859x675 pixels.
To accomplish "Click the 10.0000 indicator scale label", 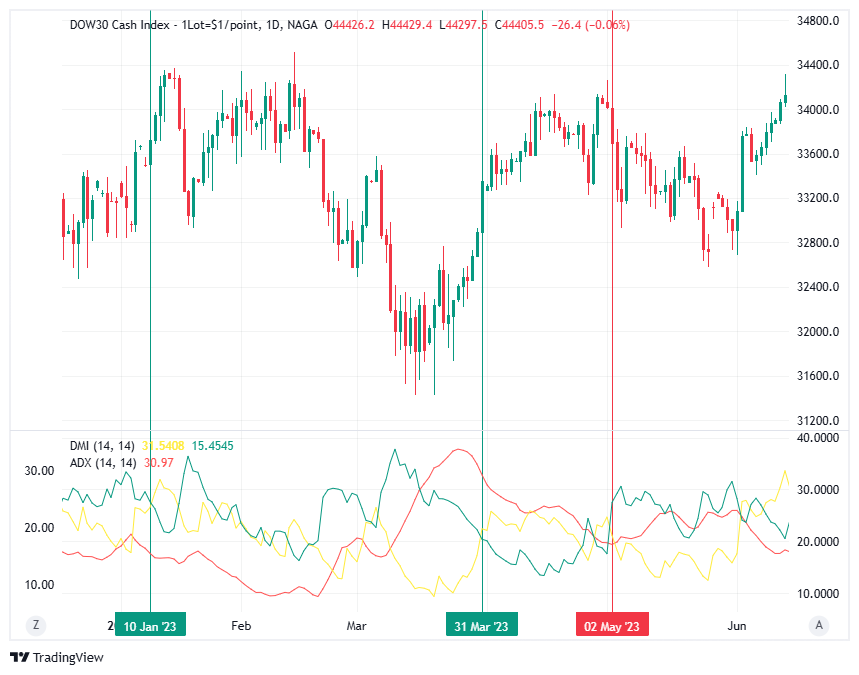I will (x=816, y=594).
